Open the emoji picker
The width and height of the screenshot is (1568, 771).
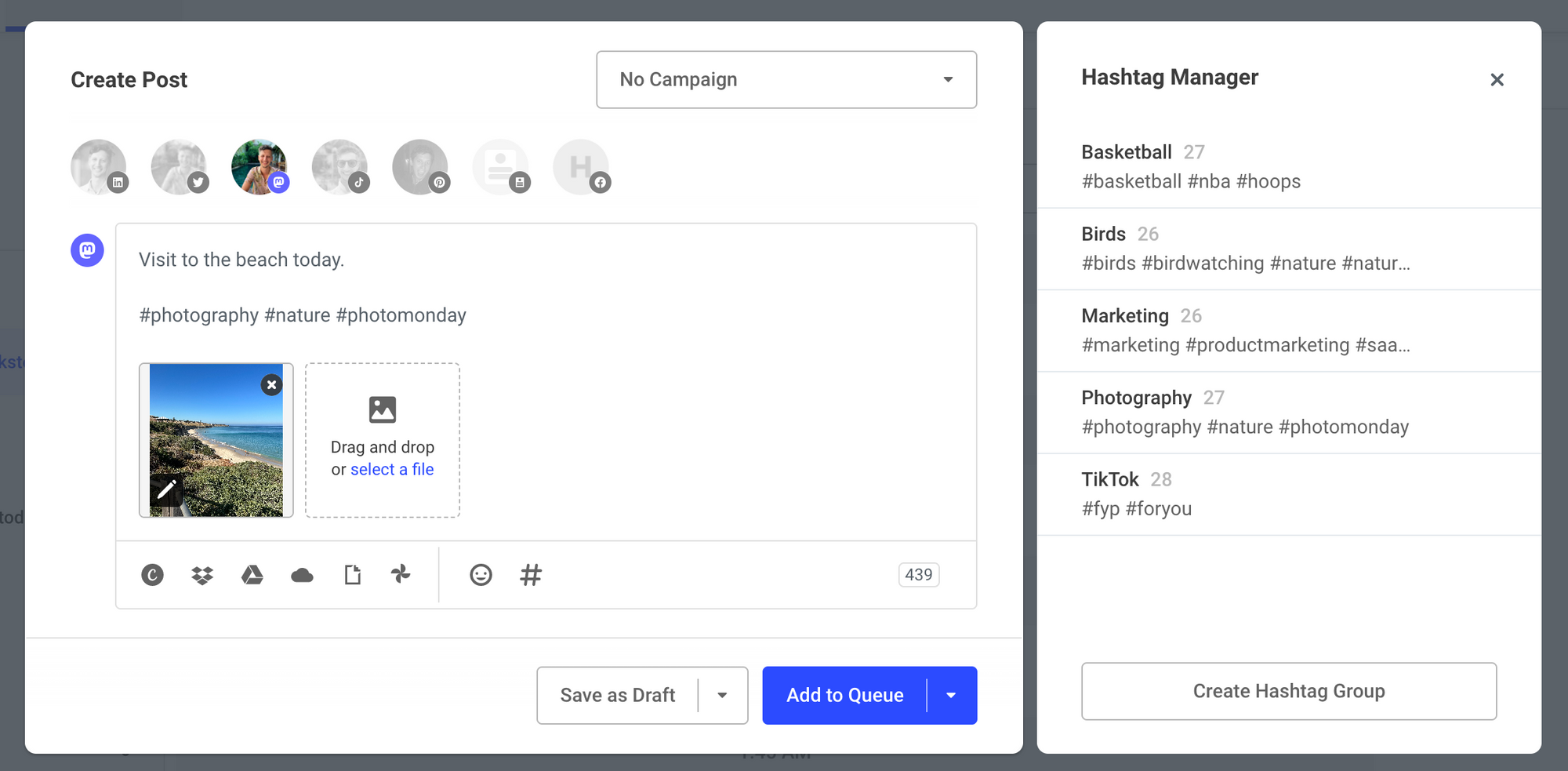click(x=481, y=575)
